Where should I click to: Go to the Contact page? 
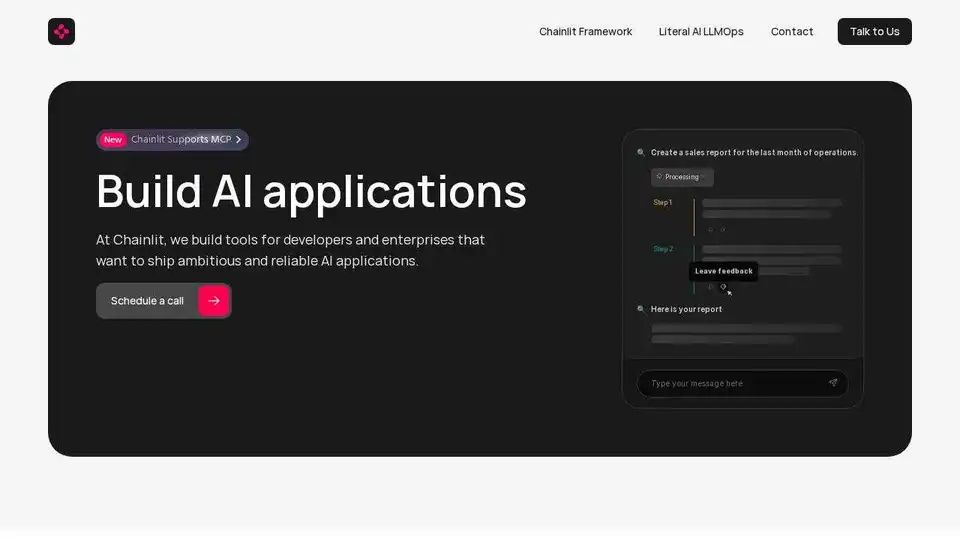click(792, 31)
